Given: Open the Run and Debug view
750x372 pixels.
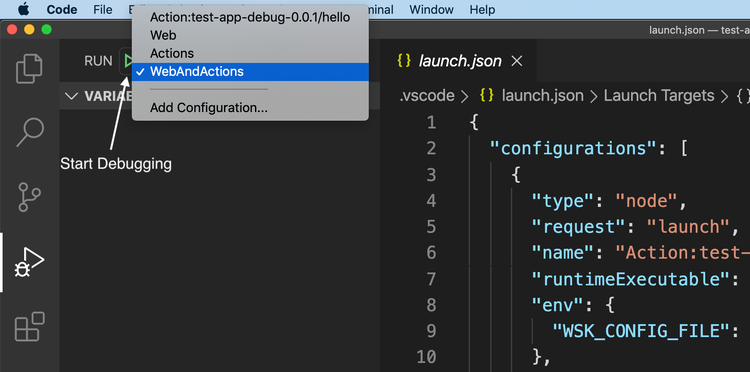Looking at the screenshot, I should click(x=29, y=263).
